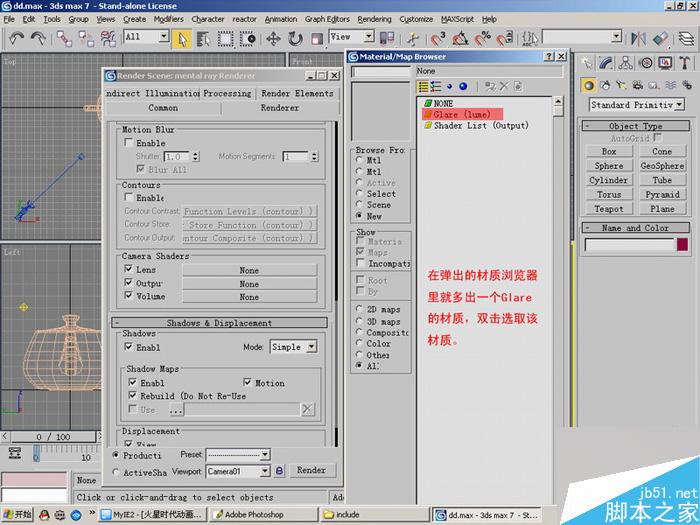700x525 pixels.
Task: Uncheck the Output camera shader checkbox
Action: tap(129, 282)
